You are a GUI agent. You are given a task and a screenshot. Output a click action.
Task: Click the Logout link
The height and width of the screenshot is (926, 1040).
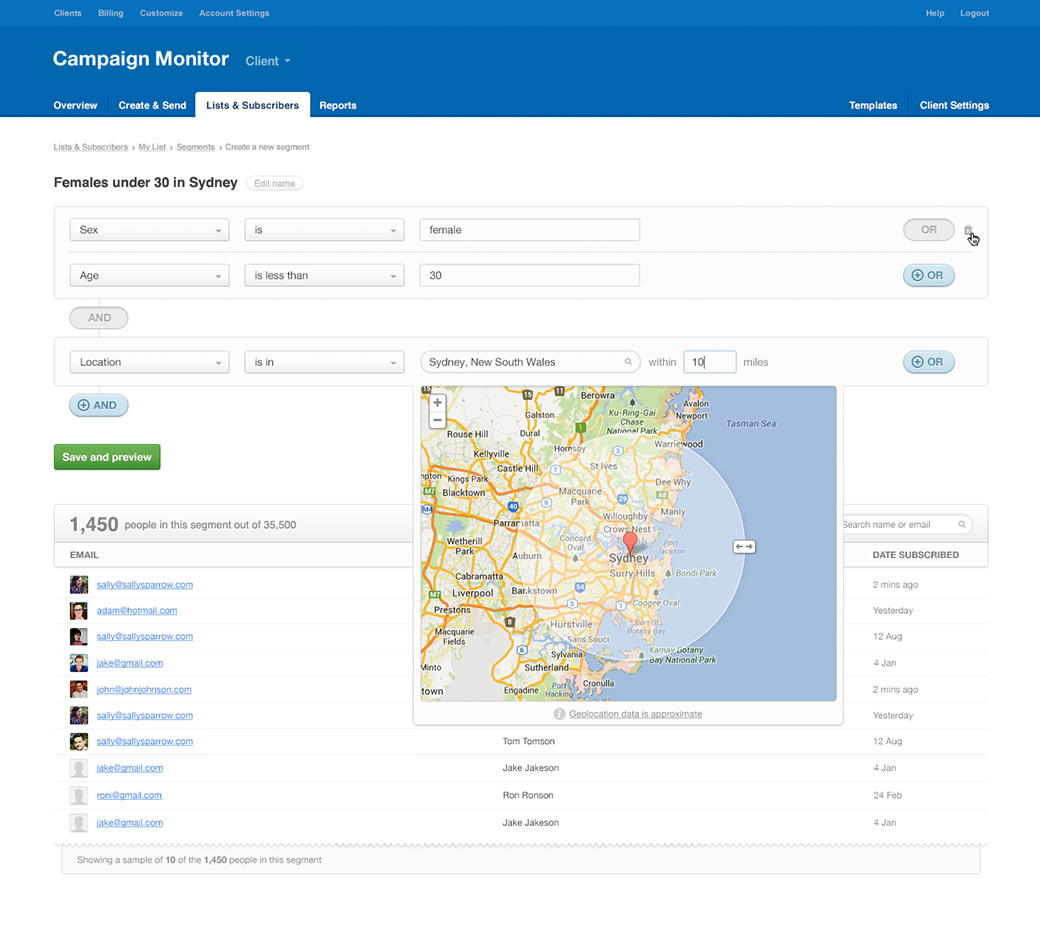pyautogui.click(x=974, y=13)
